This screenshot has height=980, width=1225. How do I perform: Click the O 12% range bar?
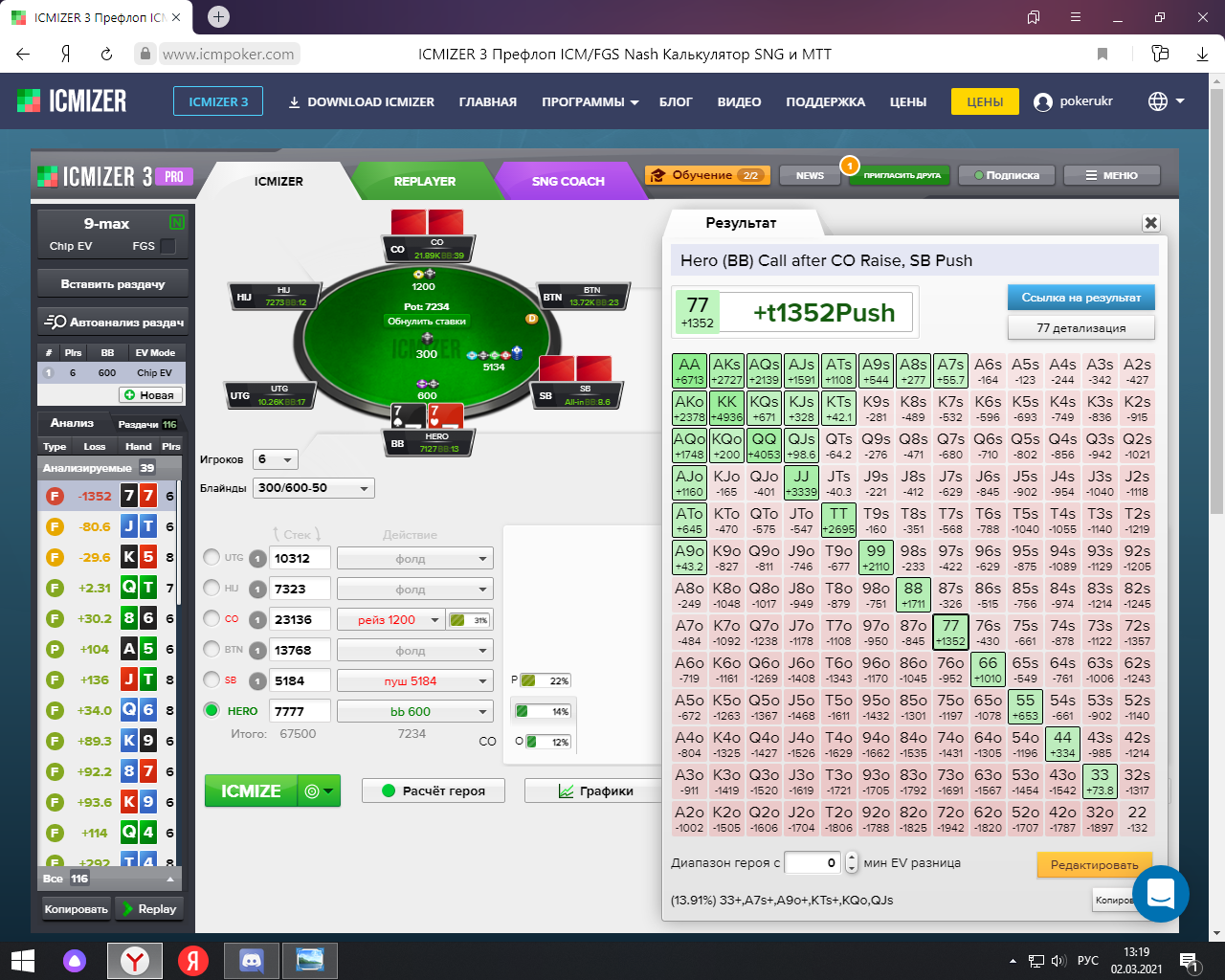(548, 742)
